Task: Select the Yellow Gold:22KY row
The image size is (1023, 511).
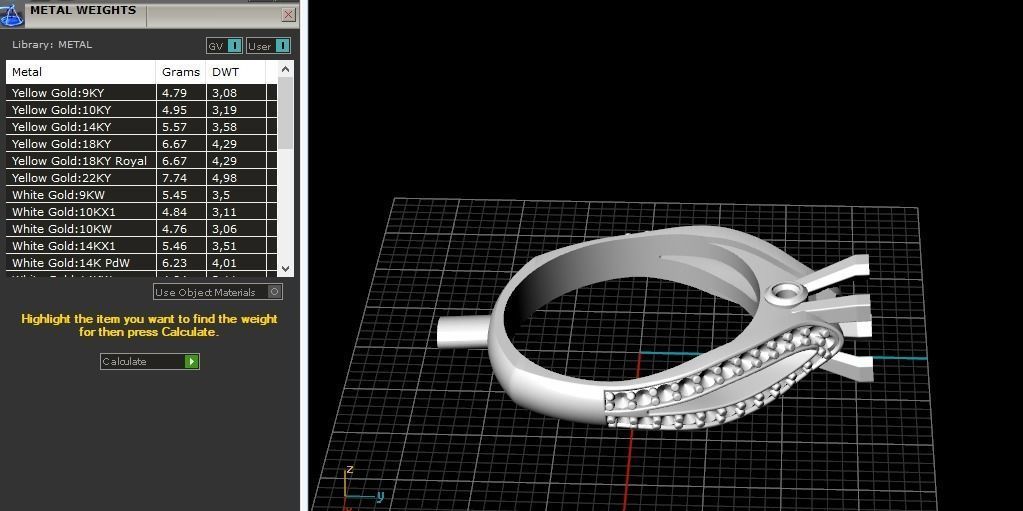Action: pyautogui.click(x=141, y=178)
